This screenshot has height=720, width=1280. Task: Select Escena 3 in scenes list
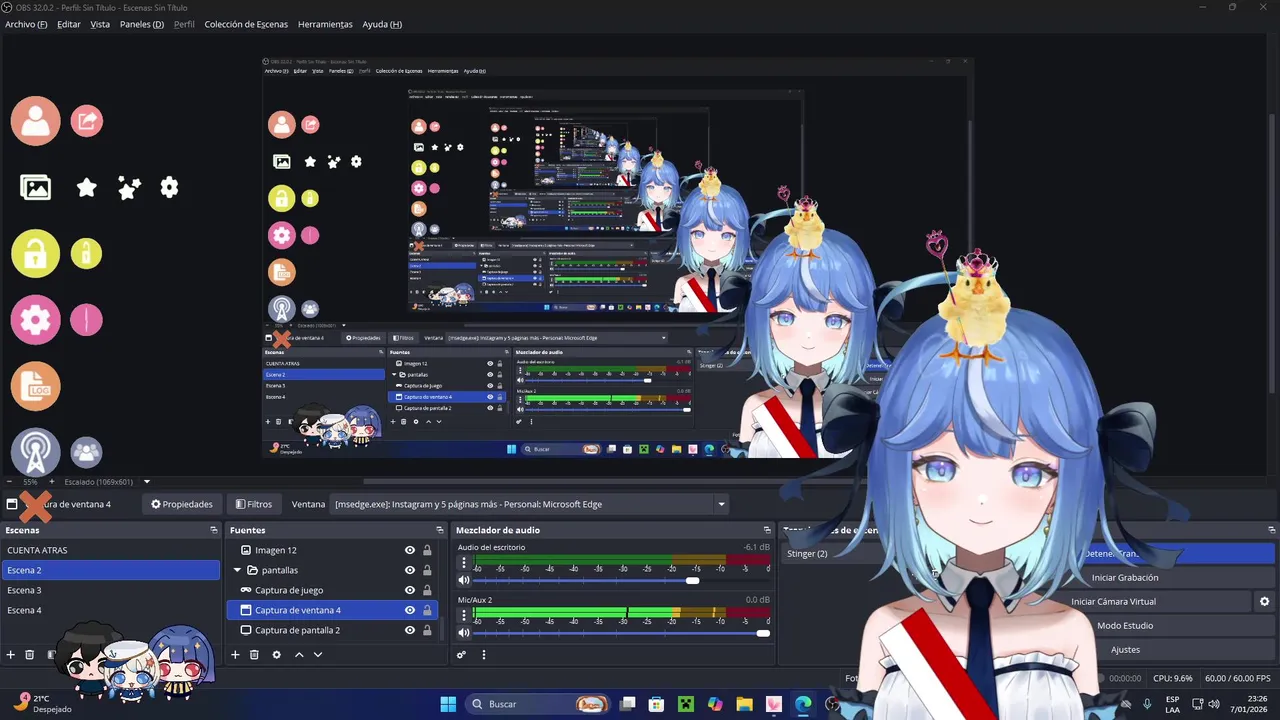coord(110,590)
